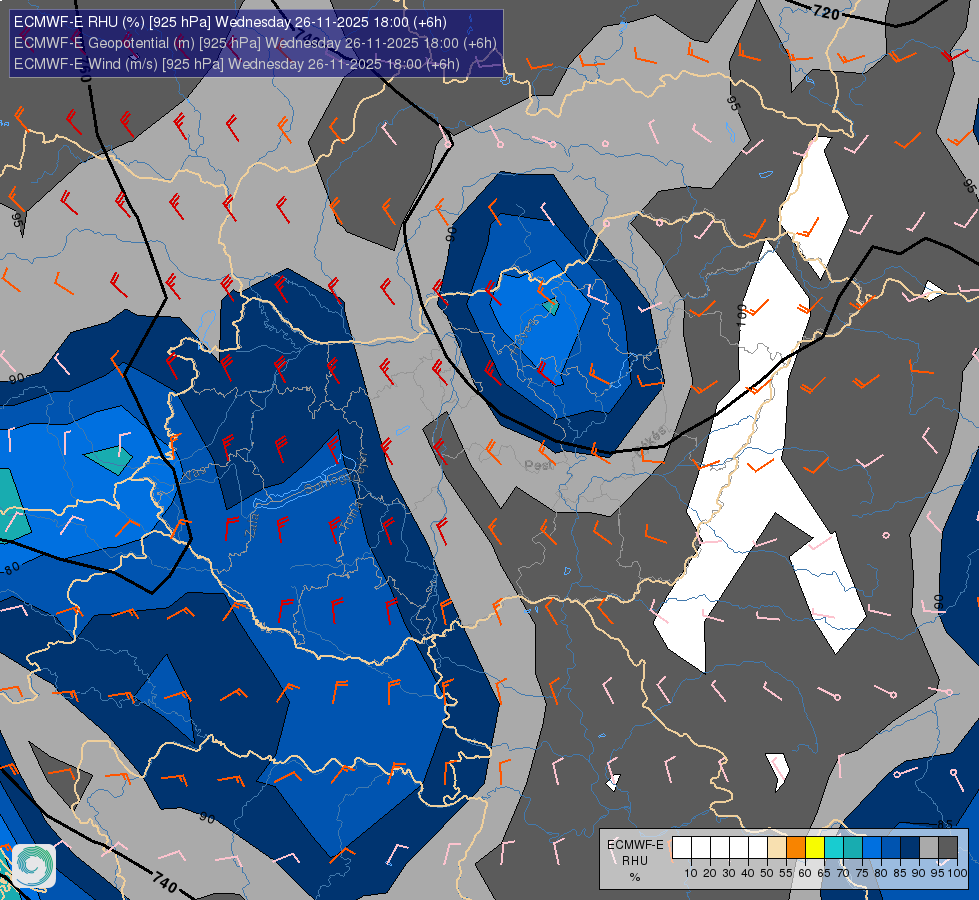Pick the yellow 60–65% legend swatch
This screenshot has height=900, width=979.
(x=815, y=848)
